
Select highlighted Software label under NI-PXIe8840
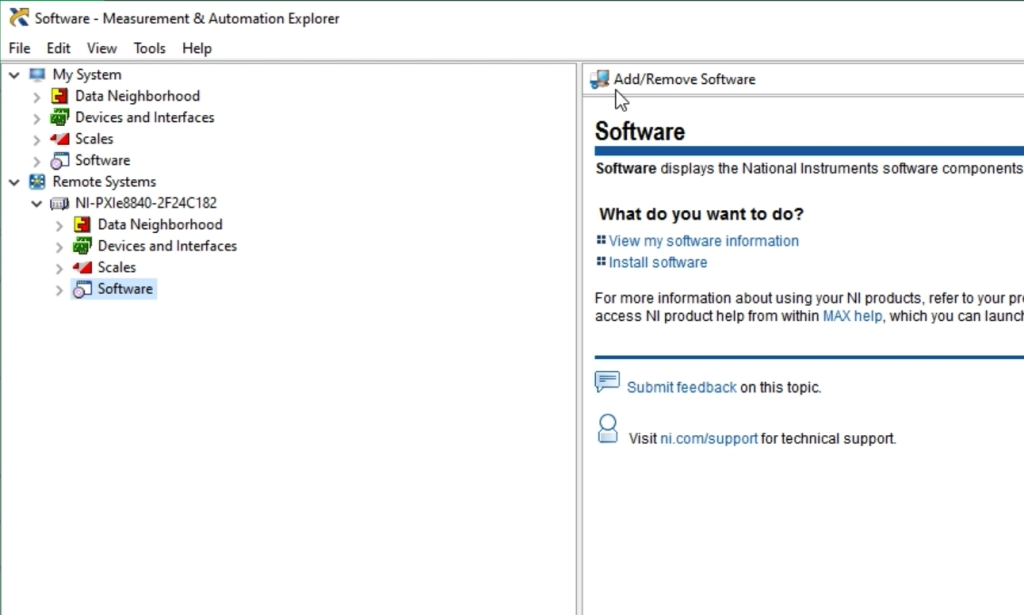pyautogui.click(x=125, y=289)
